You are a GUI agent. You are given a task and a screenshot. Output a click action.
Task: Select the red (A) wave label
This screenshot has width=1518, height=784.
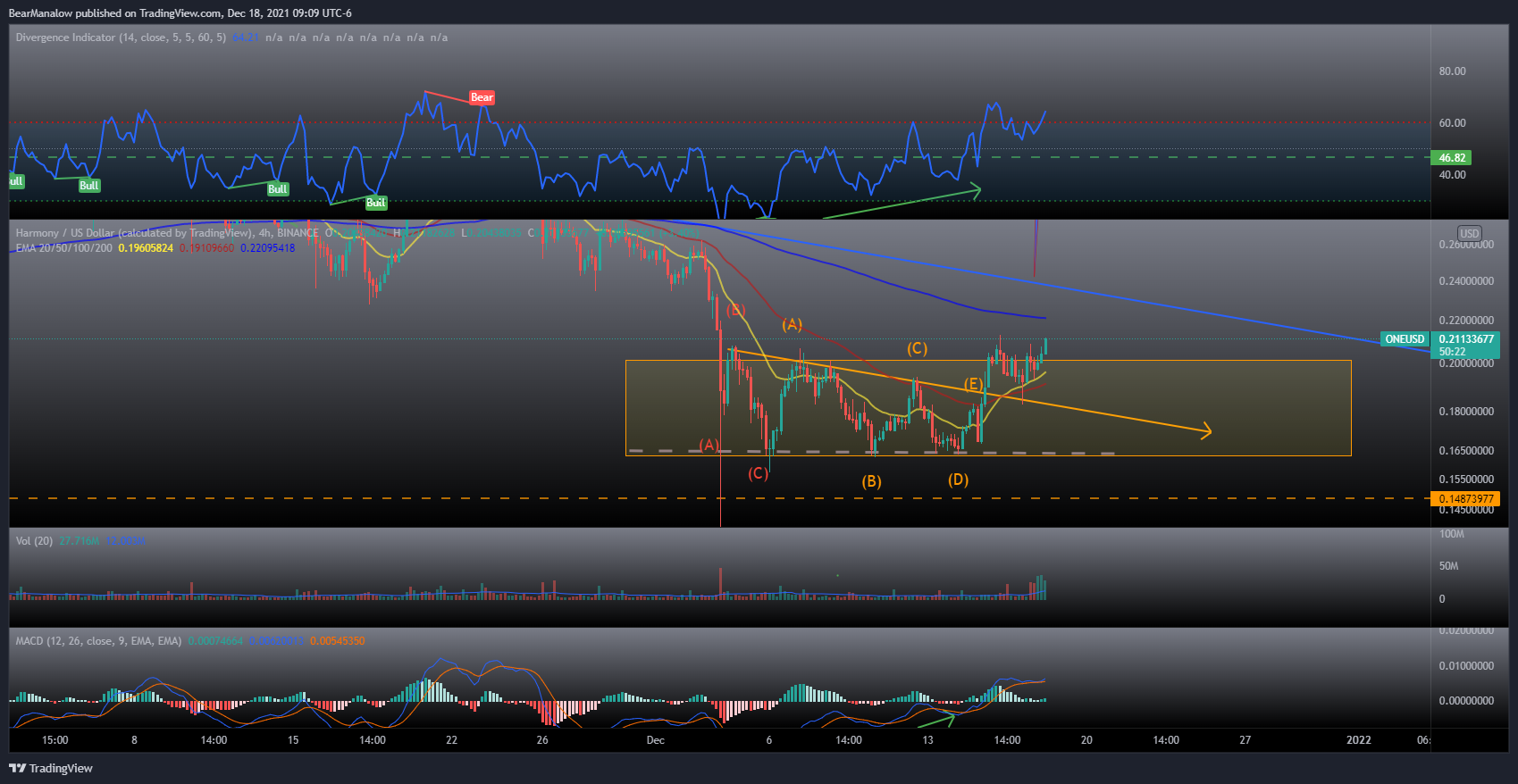(709, 445)
